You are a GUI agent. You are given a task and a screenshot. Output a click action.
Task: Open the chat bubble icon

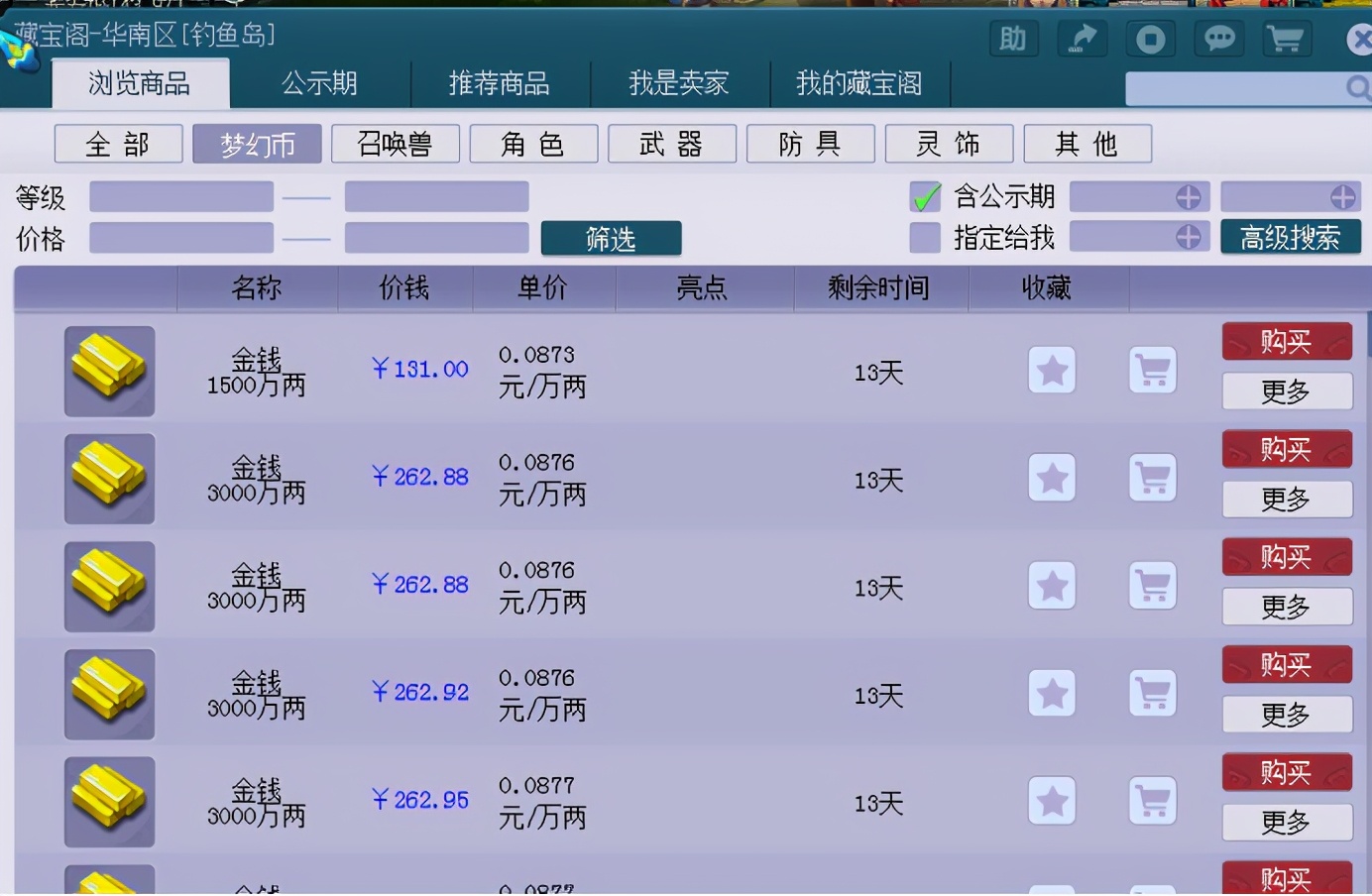coord(1218,39)
